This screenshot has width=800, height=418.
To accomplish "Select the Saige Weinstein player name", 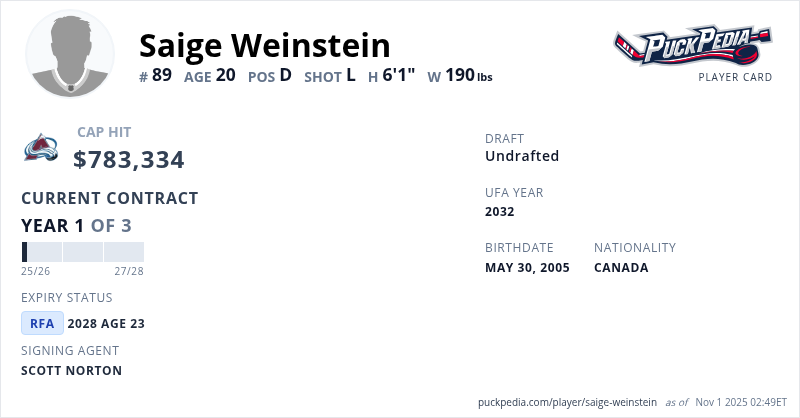I will click(x=264, y=45).
